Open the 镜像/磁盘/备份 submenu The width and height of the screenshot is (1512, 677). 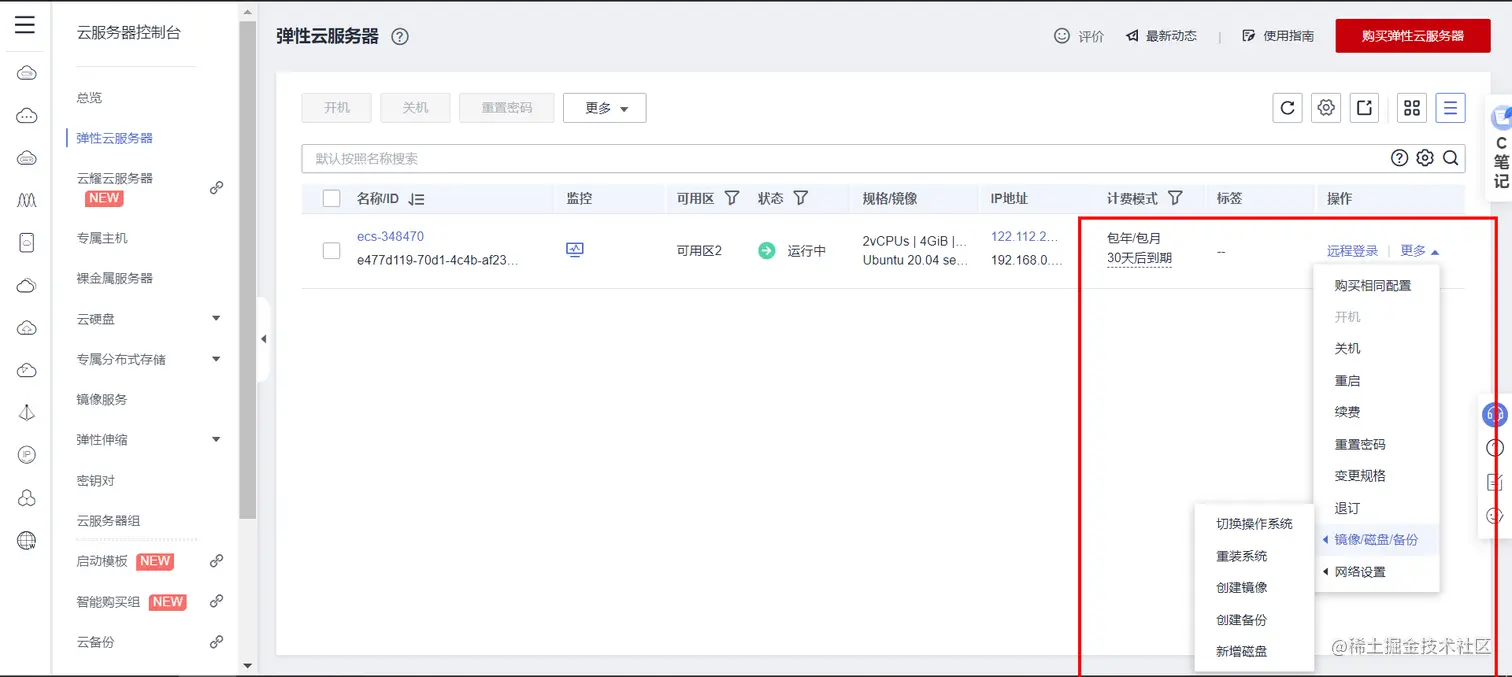click(x=1376, y=540)
